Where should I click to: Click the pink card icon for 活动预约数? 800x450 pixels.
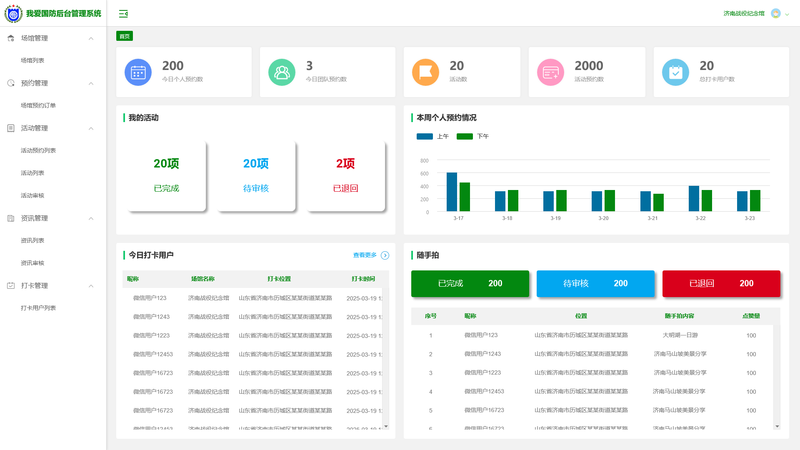tap(551, 72)
